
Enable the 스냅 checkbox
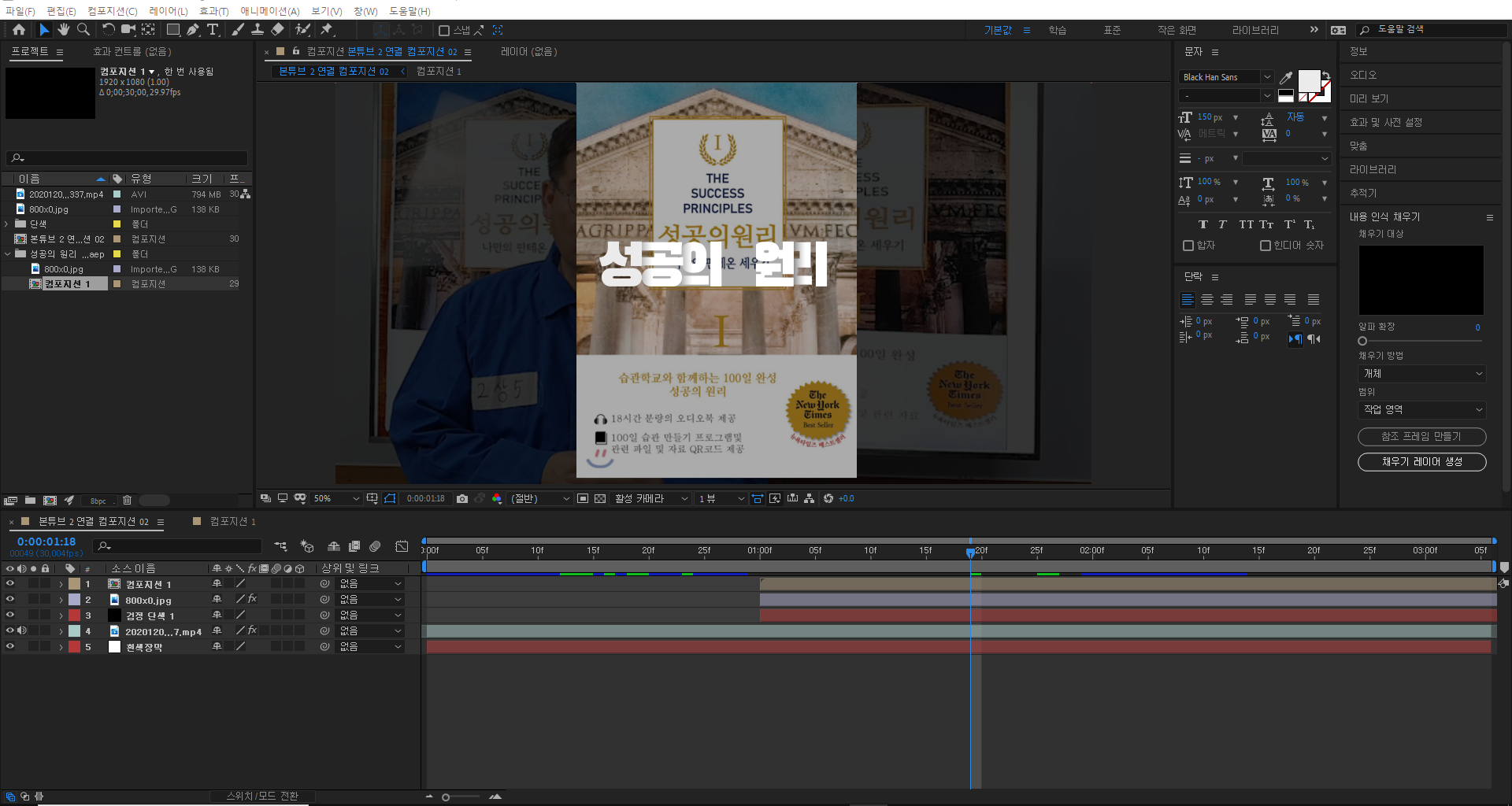click(444, 31)
